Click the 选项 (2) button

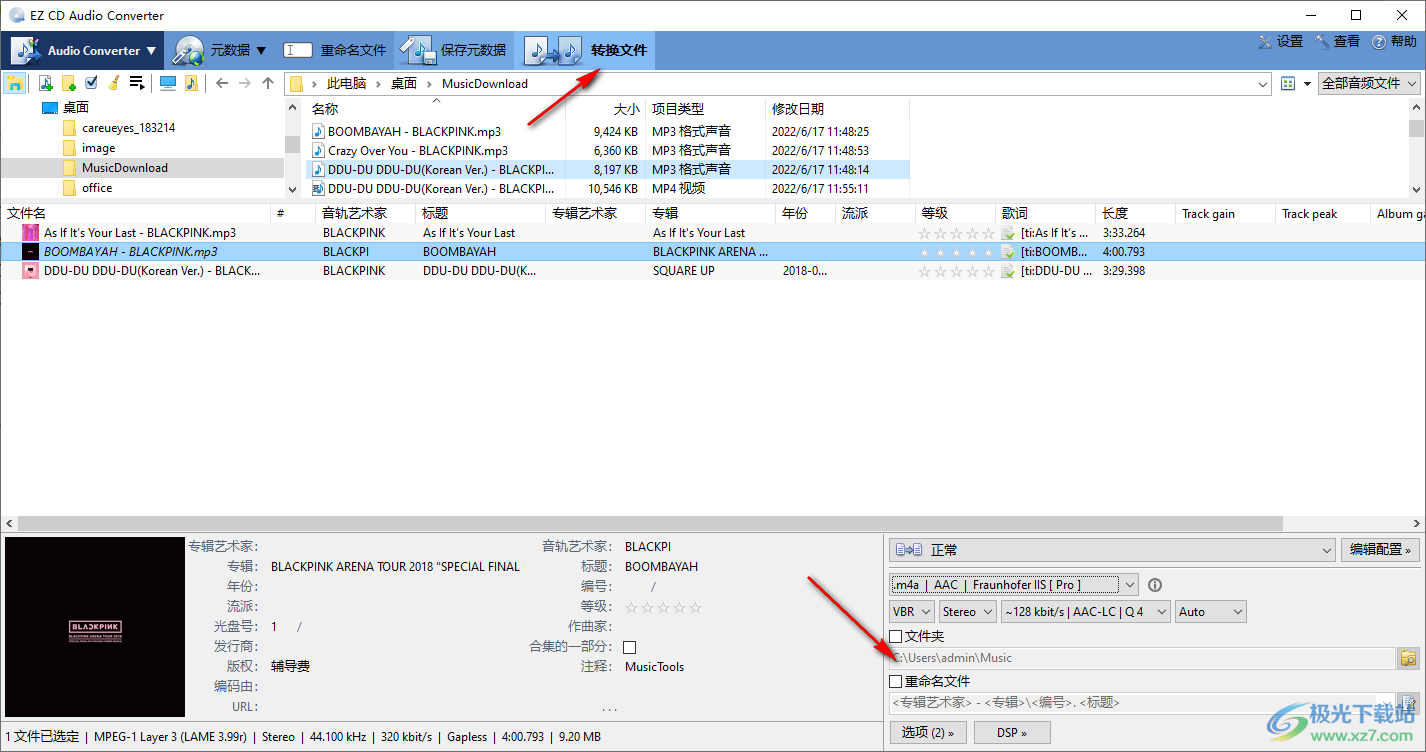click(928, 733)
